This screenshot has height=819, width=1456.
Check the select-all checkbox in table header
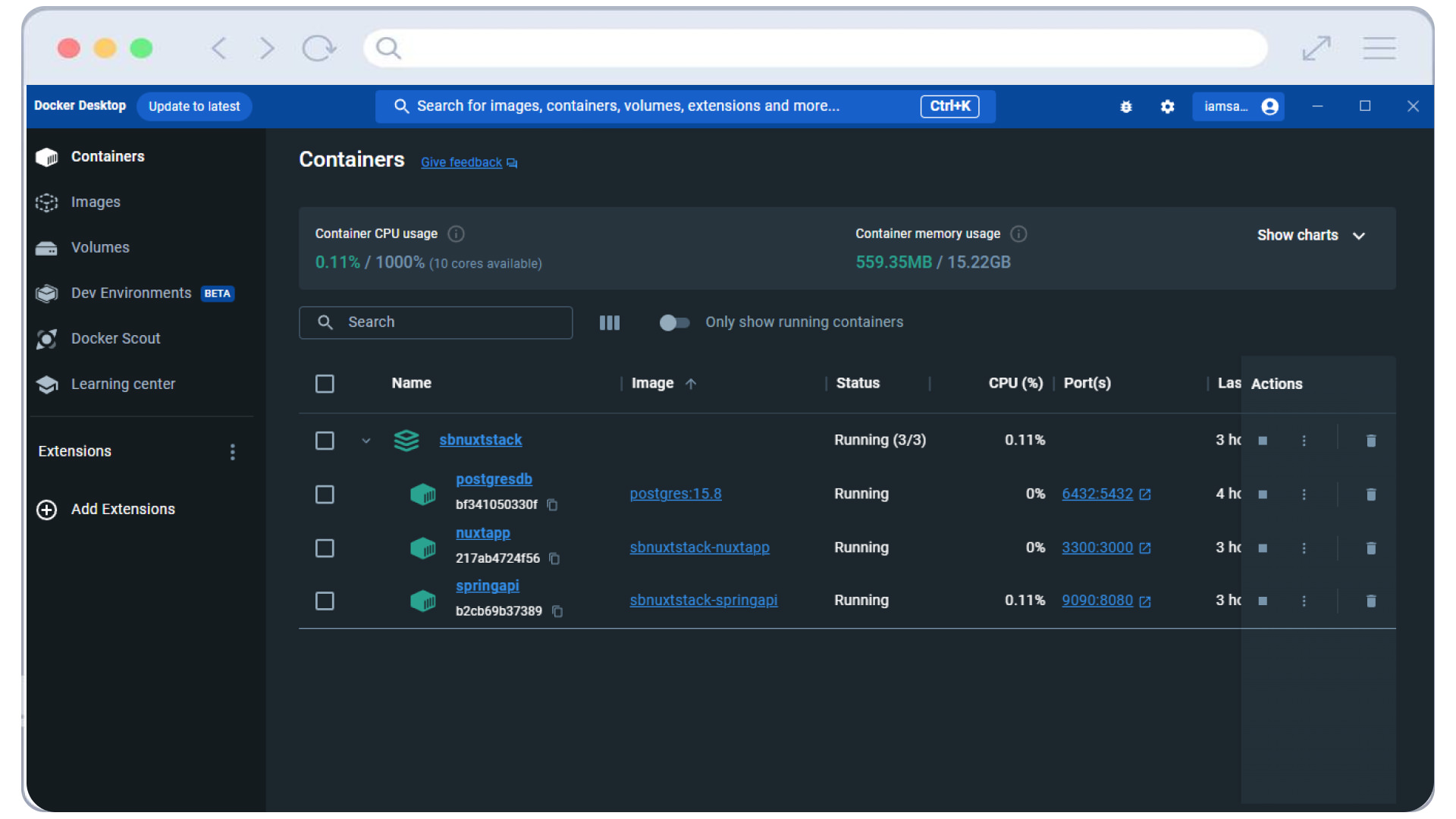[325, 384]
